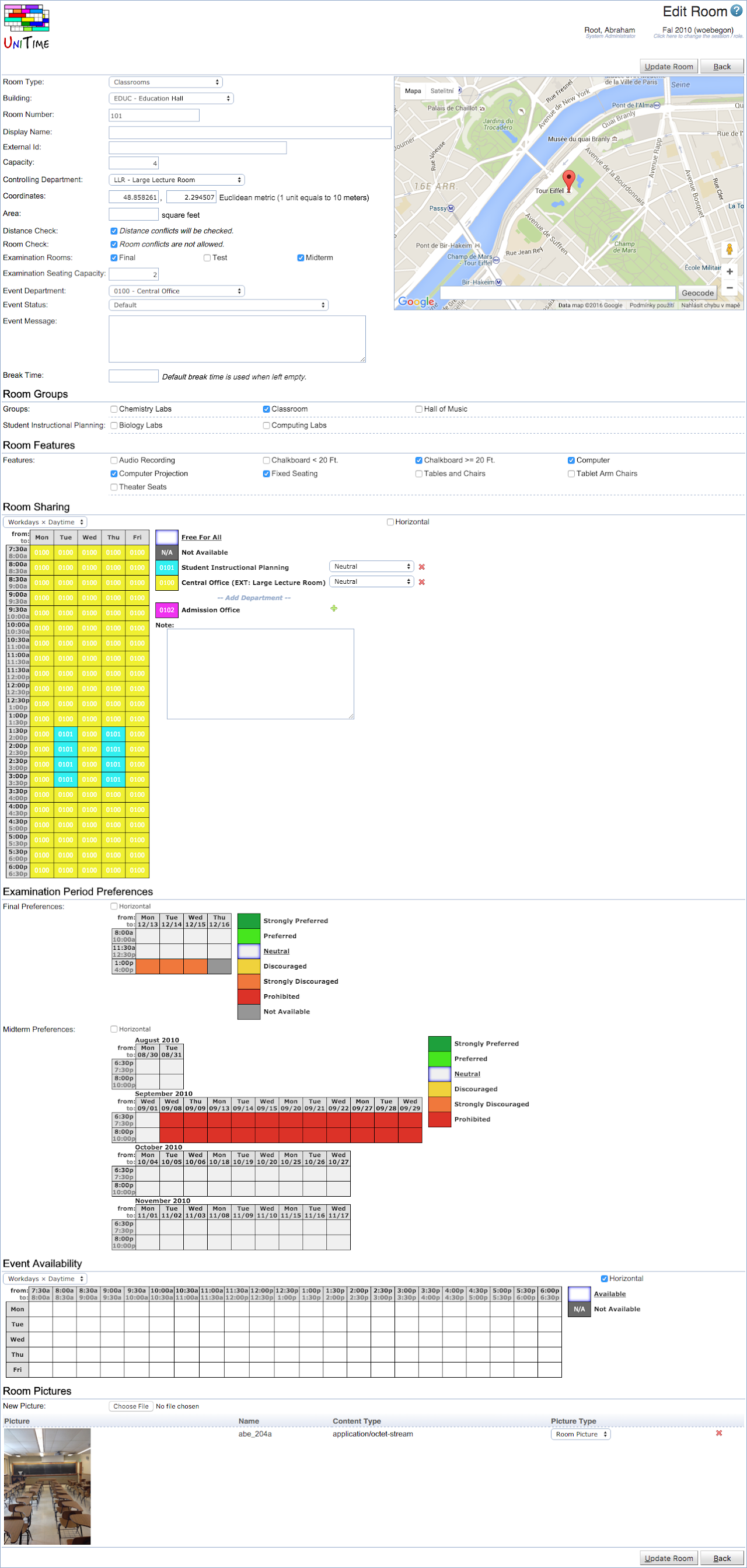Viewport: 747px width, 1568px height.
Task: Check the Hall of Music group
Action: pyautogui.click(x=418, y=409)
